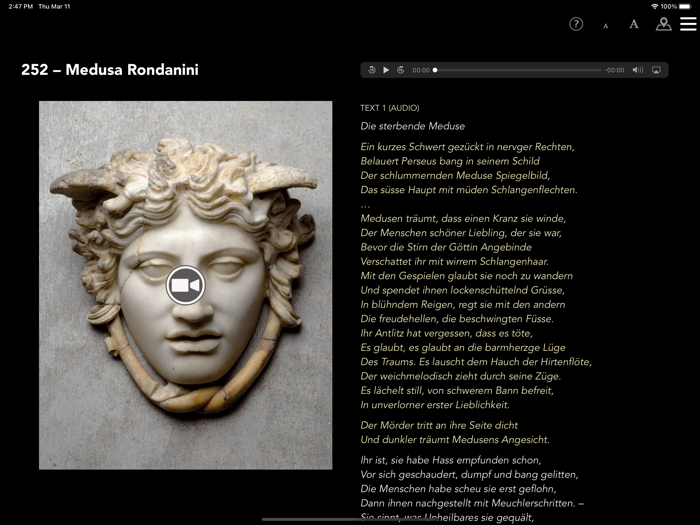Play the video on Medusa image
700x525 pixels.
coord(185,285)
